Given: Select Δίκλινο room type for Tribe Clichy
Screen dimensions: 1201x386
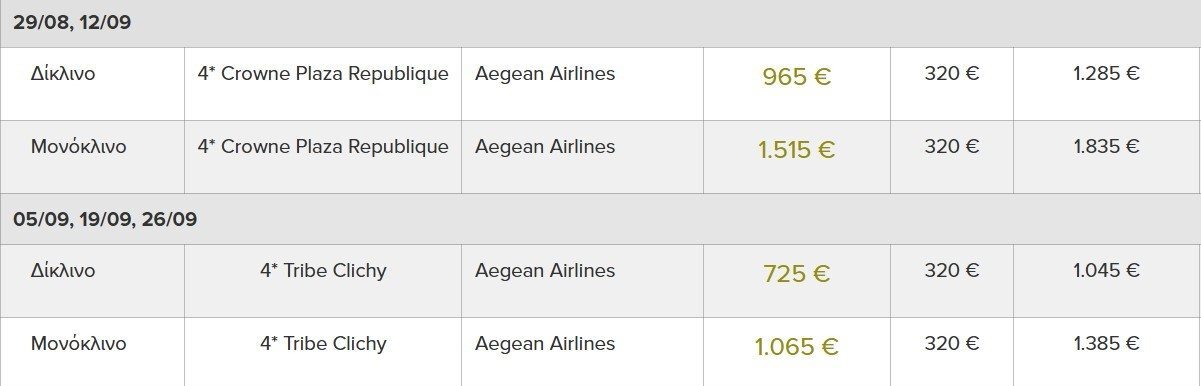Looking at the screenshot, I should [63, 271].
